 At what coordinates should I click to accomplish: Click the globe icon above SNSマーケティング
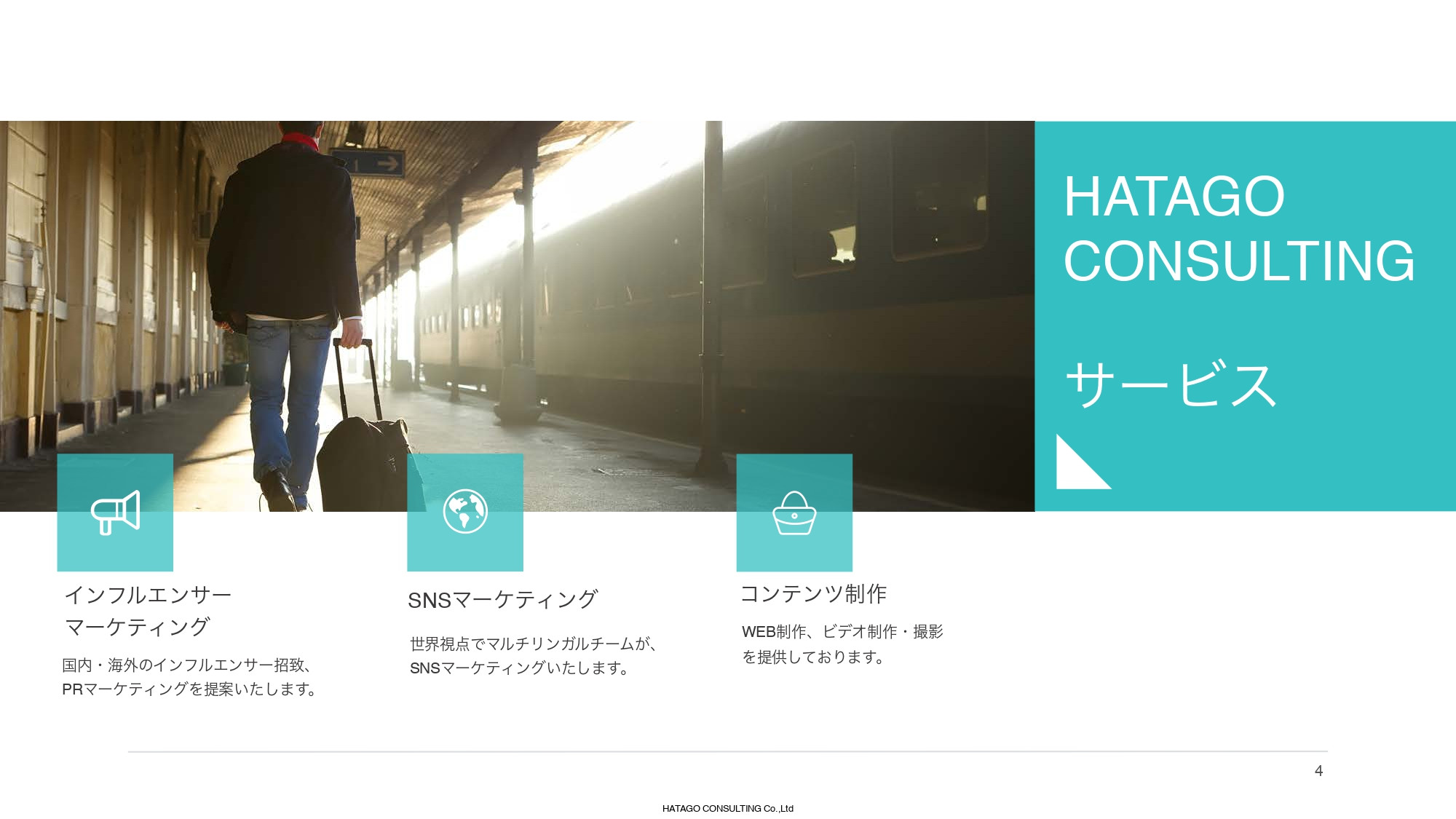pyautogui.click(x=465, y=512)
